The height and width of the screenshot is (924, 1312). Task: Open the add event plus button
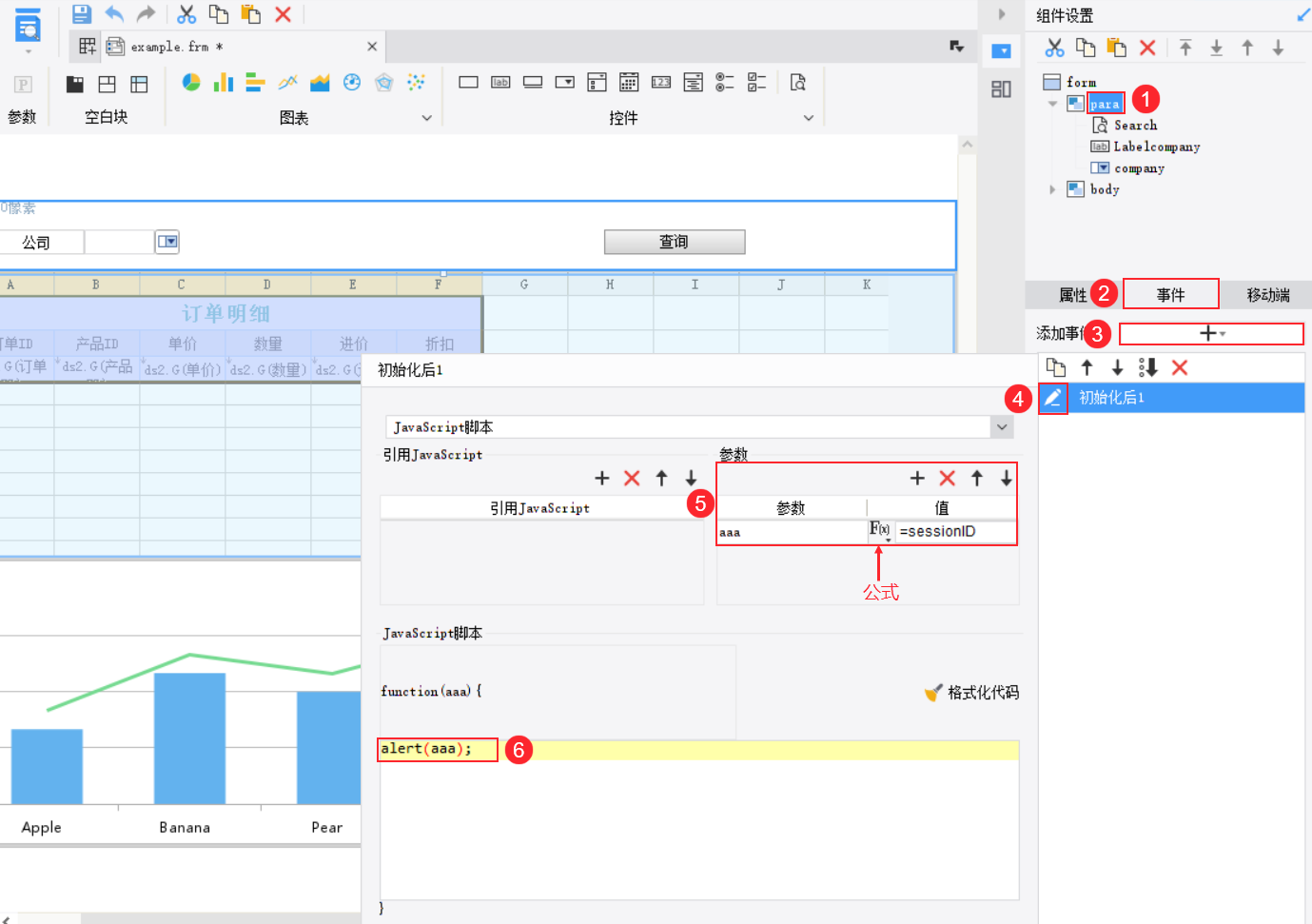point(1211,333)
